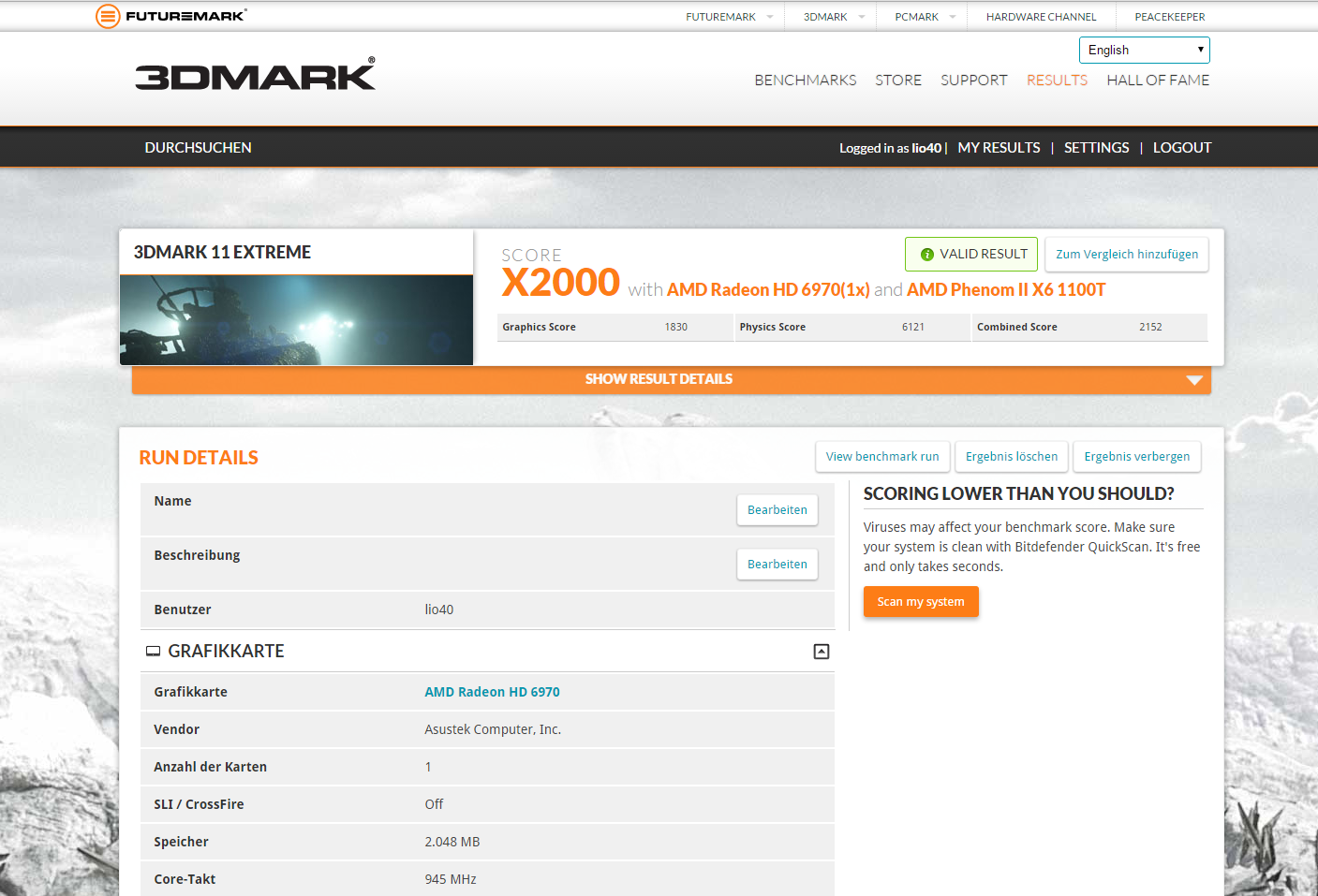This screenshot has height=896, width=1318.
Task: Open the BENCHMARKS page
Action: click(806, 81)
